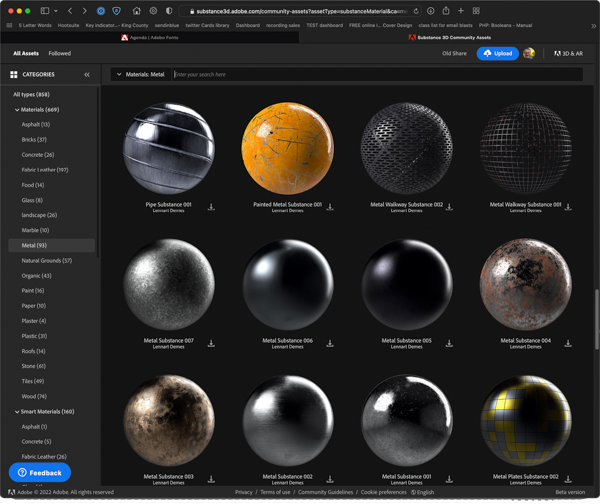The image size is (600, 504).
Task: Download Metal Substance 001
Action: point(449,479)
